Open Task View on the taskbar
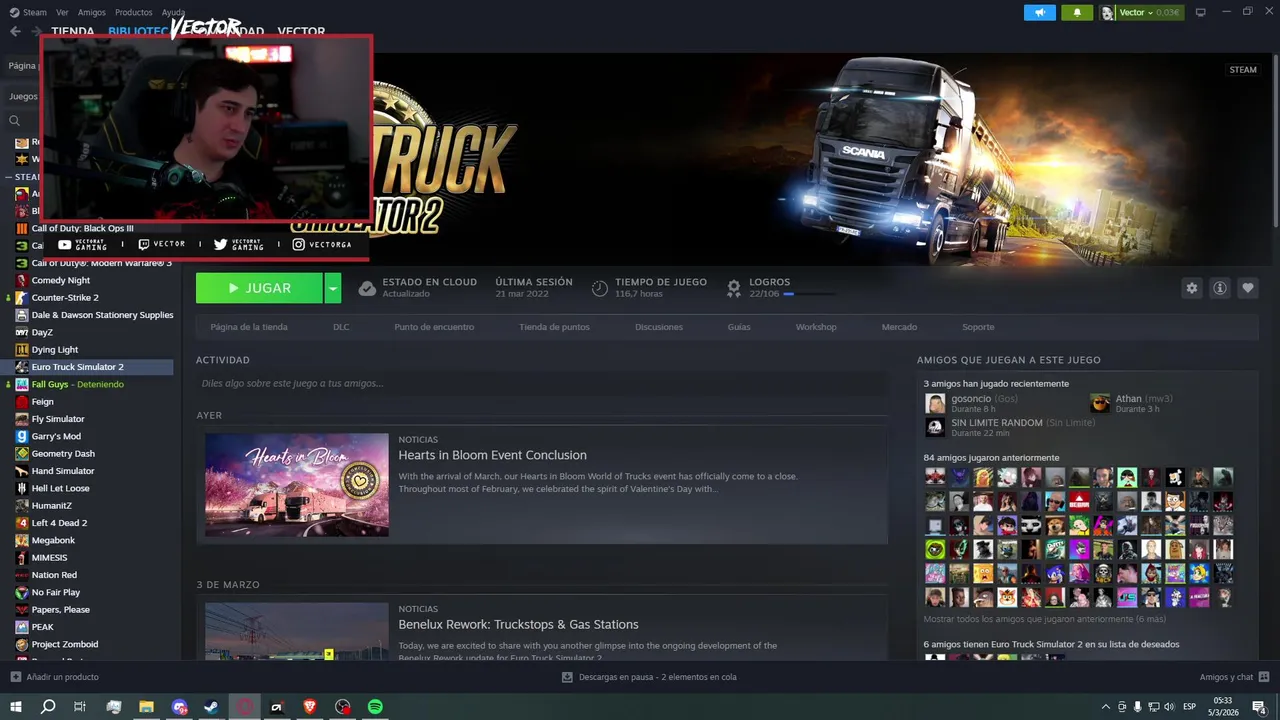 [x=80, y=707]
